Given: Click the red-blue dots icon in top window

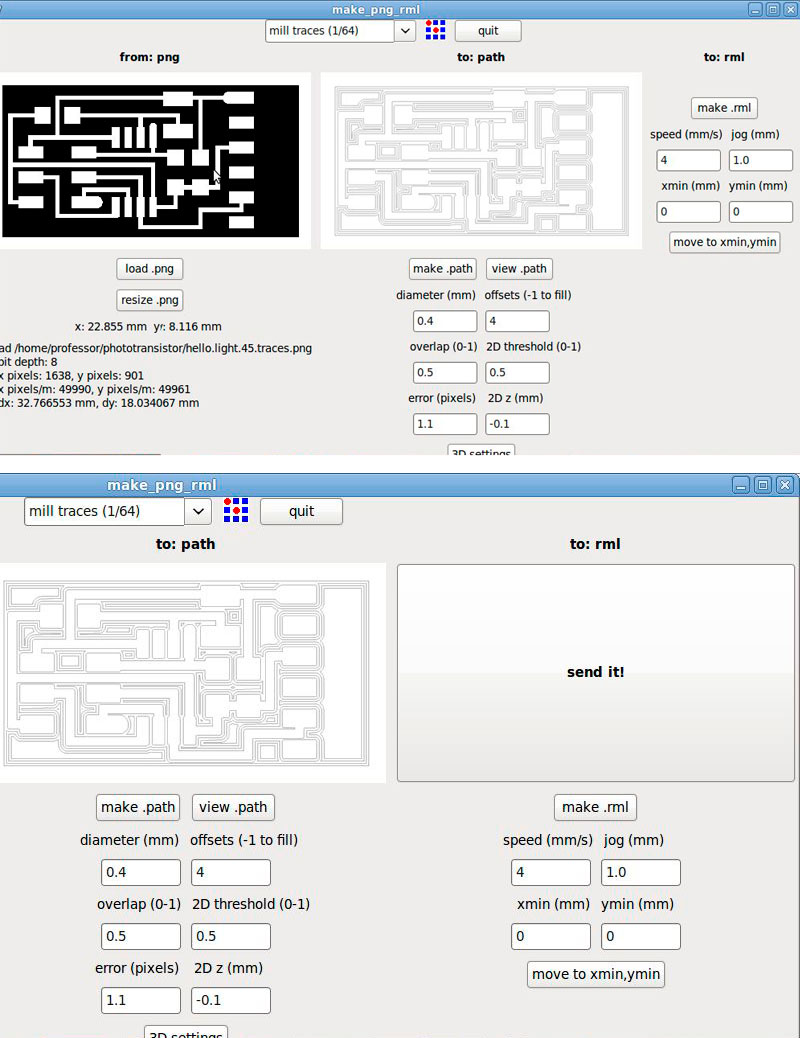Looking at the screenshot, I should [435, 30].
